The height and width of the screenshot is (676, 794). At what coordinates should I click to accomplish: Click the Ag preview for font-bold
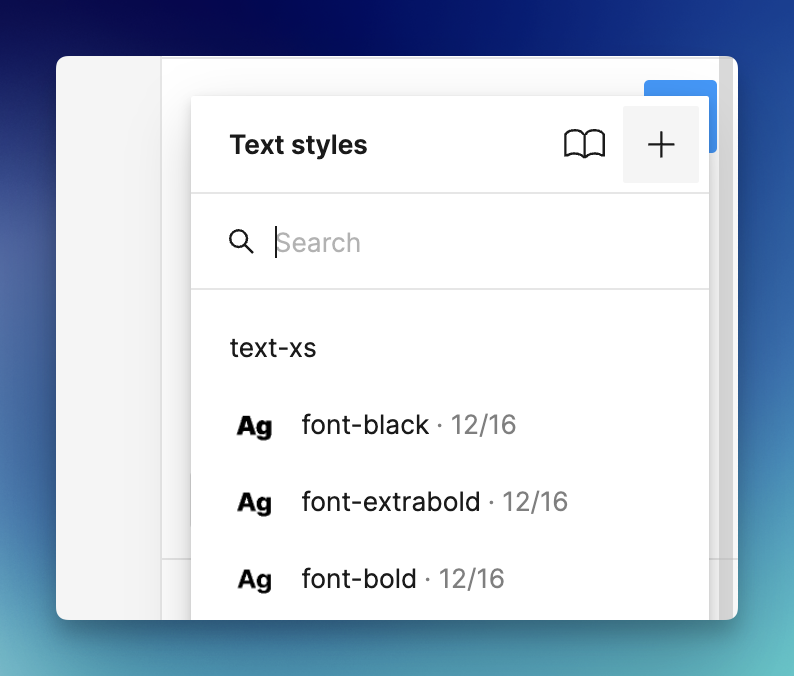pyautogui.click(x=254, y=579)
